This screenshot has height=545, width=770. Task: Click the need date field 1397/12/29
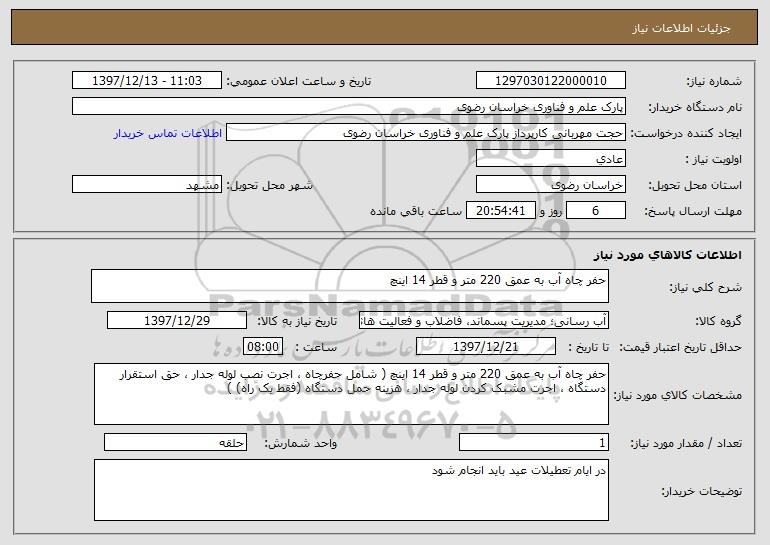point(177,320)
